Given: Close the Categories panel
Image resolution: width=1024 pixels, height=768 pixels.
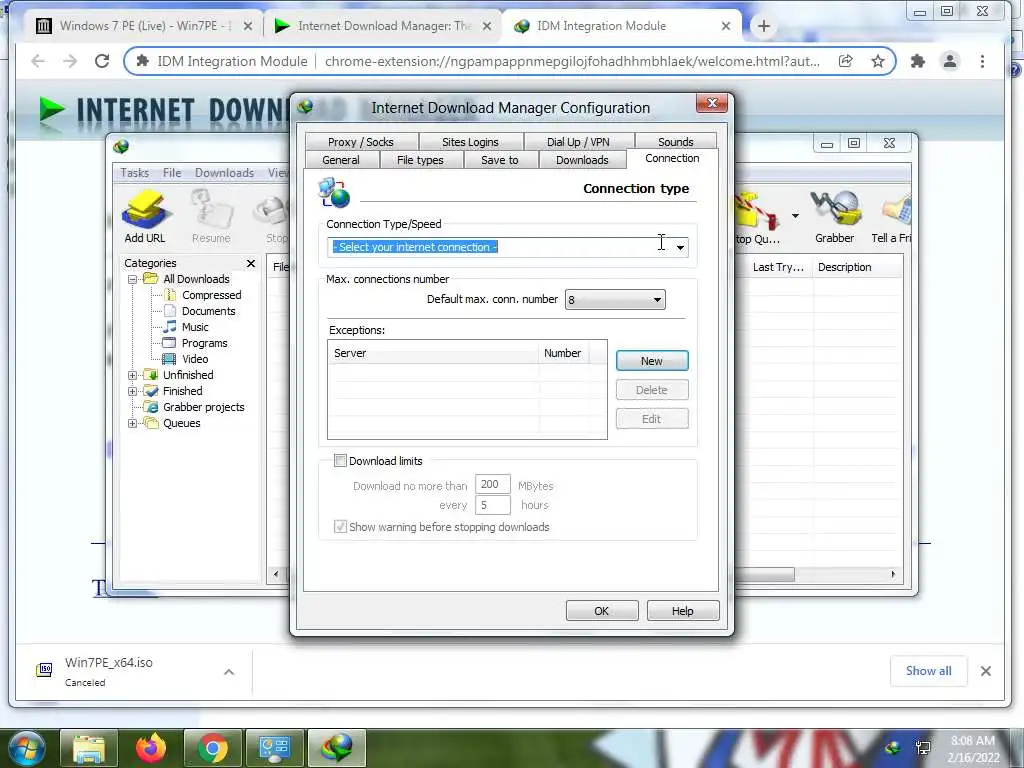Looking at the screenshot, I should [x=251, y=263].
